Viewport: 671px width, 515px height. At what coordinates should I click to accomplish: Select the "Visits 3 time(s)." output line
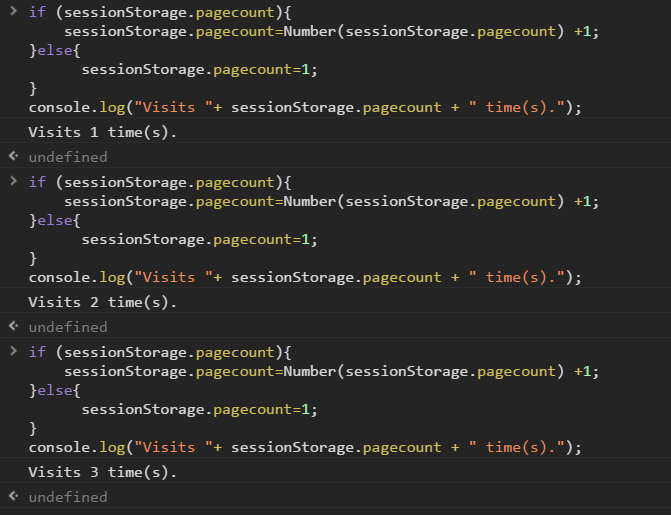tap(102, 472)
